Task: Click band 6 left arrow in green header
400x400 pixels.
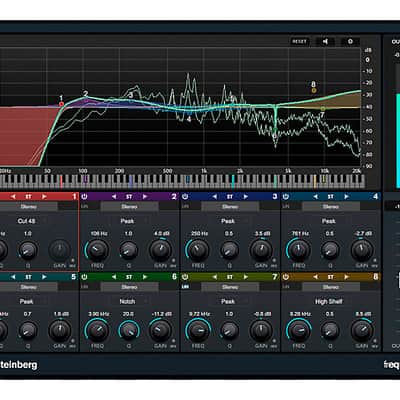Action: point(114,277)
